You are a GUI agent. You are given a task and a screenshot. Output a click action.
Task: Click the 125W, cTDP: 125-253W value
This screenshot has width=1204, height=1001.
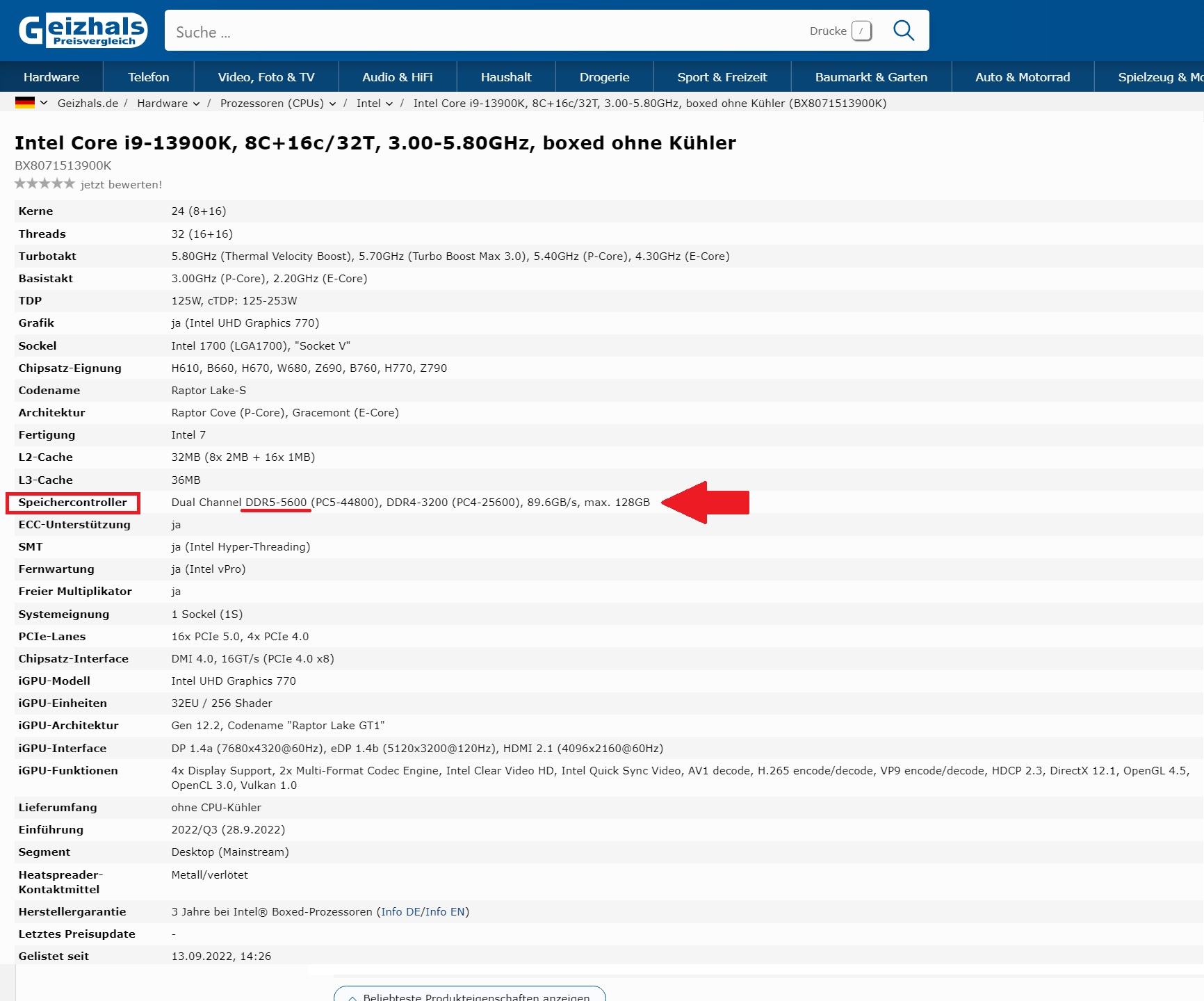(234, 301)
